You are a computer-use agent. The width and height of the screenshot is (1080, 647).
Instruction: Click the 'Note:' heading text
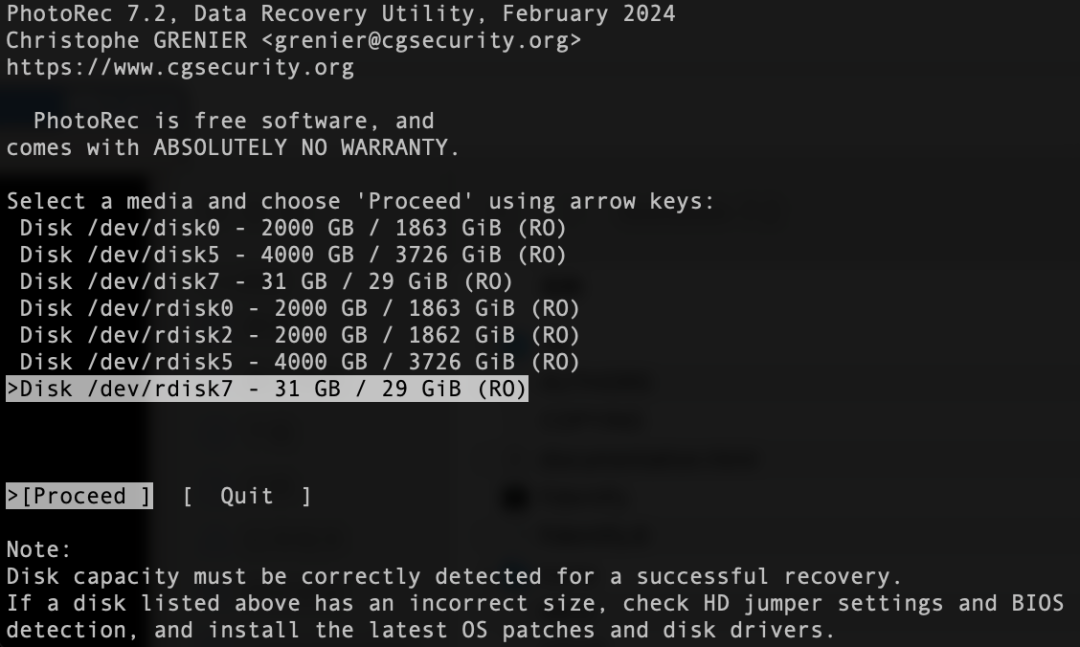tap(40, 550)
